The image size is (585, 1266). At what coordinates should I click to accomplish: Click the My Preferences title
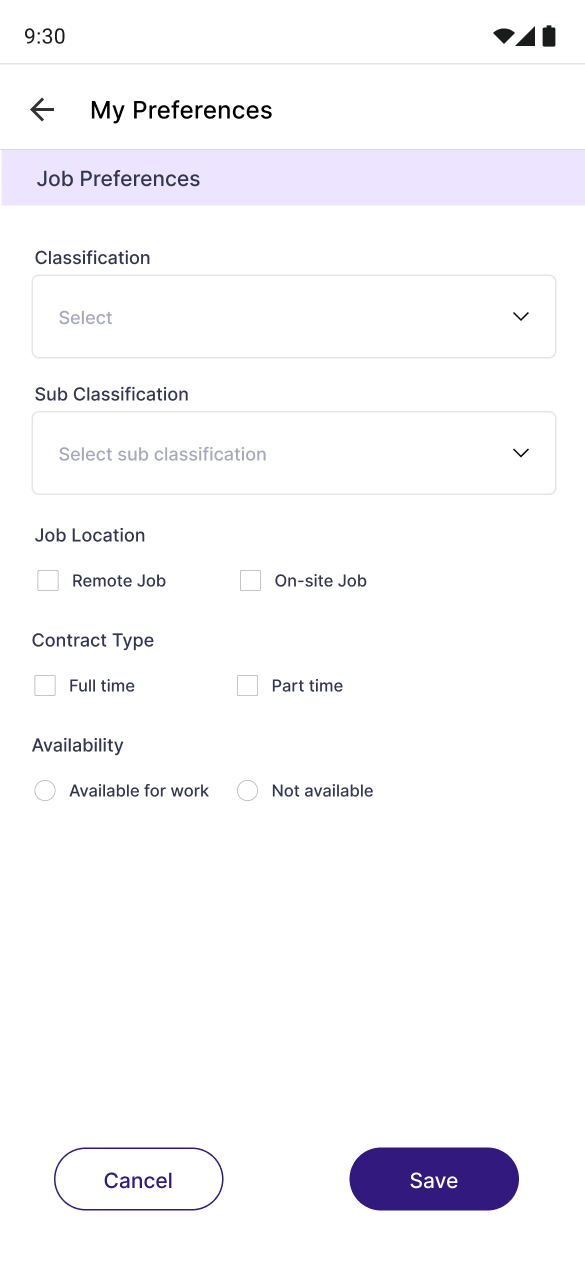point(181,110)
